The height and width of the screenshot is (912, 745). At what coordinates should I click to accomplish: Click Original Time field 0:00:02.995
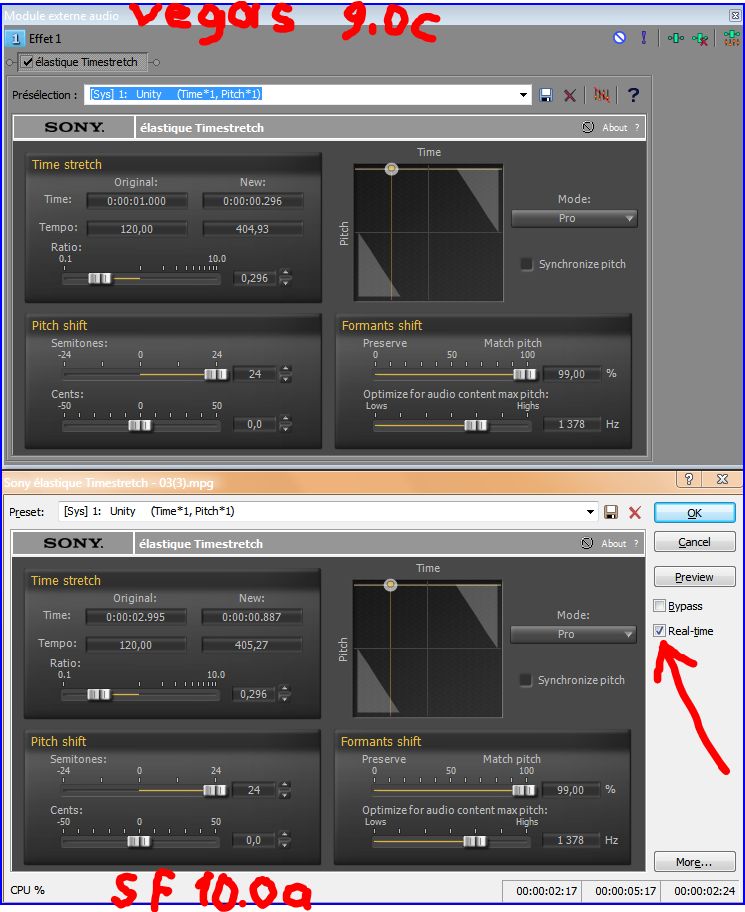[x=136, y=617]
